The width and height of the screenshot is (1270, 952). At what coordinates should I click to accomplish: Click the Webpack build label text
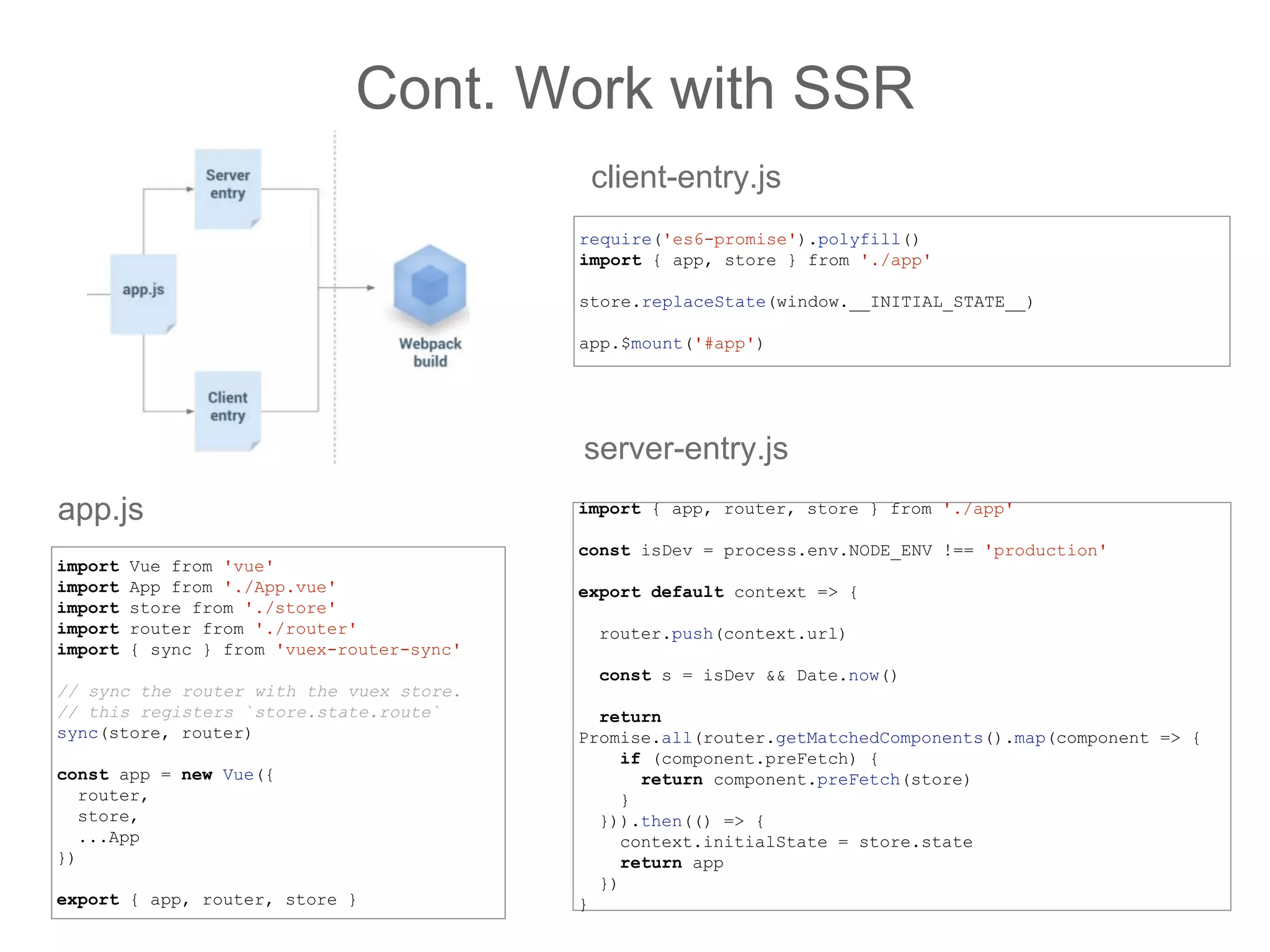coord(430,352)
